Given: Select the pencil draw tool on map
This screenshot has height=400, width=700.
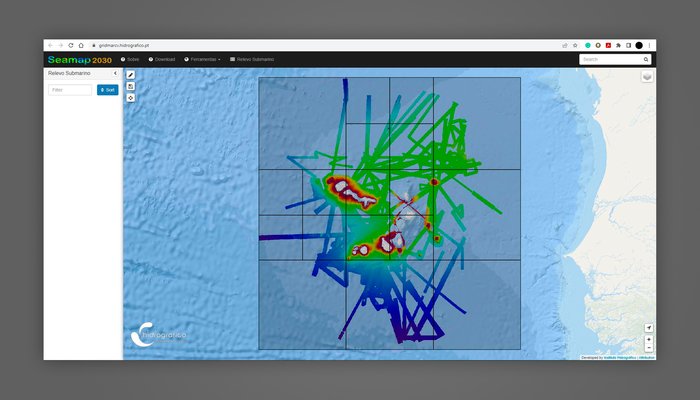Looking at the screenshot, I should [130, 75].
